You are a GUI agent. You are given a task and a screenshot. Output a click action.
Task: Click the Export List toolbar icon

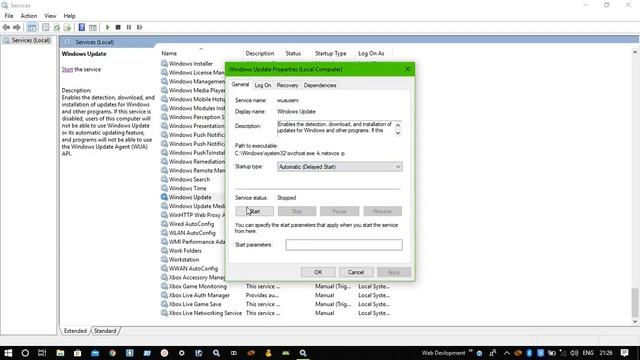point(67,27)
